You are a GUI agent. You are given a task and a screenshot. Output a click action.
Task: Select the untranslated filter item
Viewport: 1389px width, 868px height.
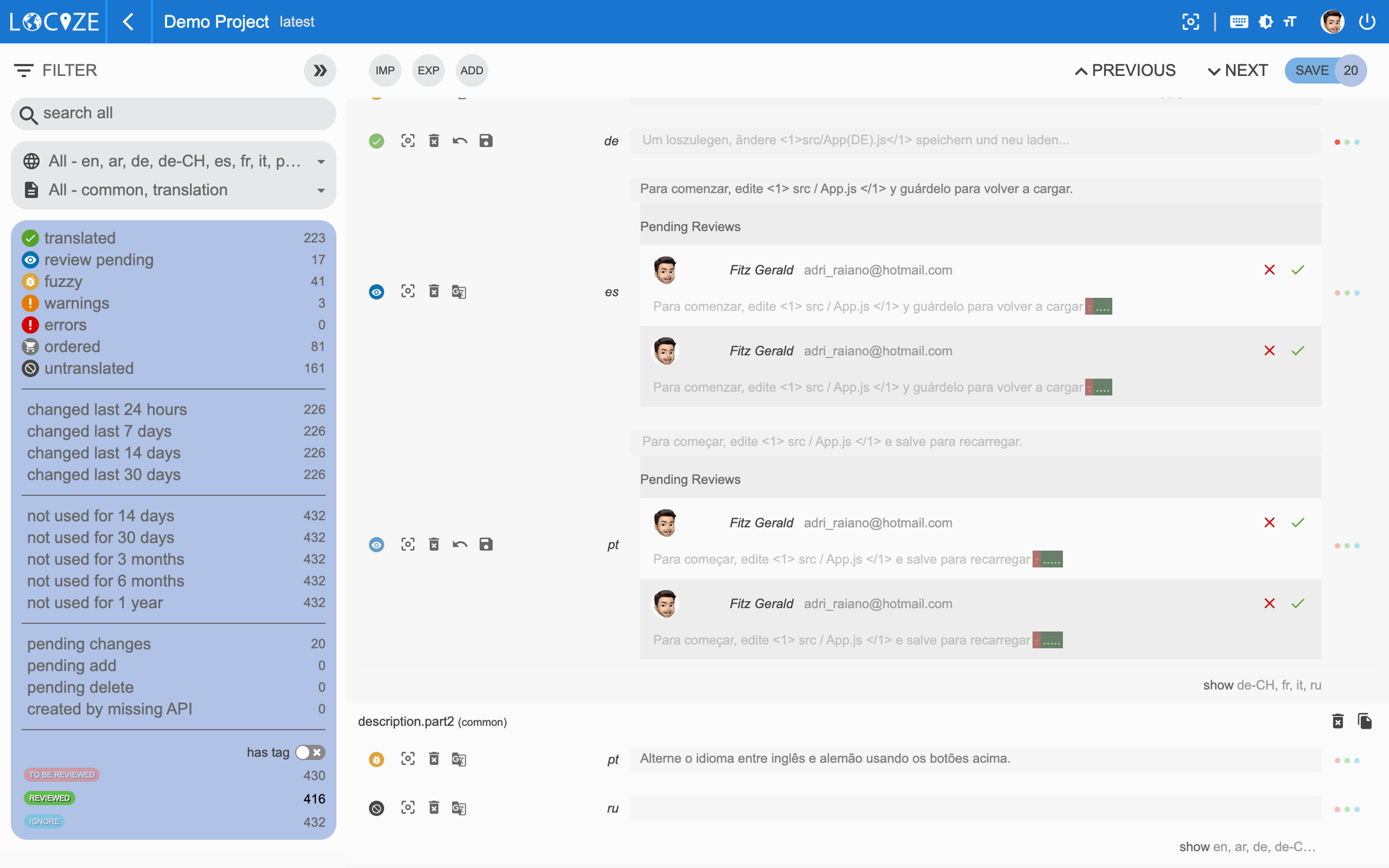click(x=89, y=368)
